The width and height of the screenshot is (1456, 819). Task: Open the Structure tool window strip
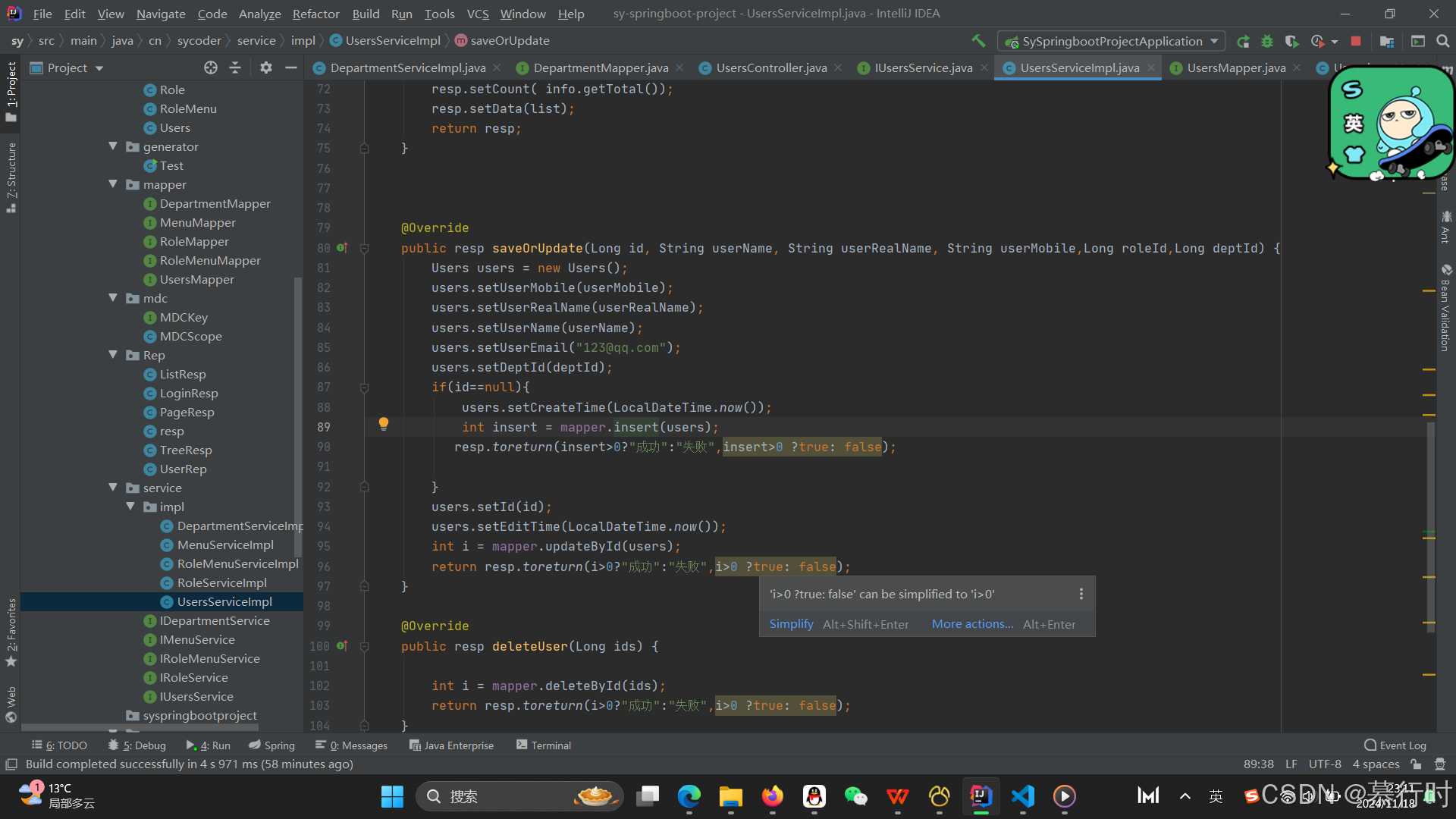pos(11,177)
